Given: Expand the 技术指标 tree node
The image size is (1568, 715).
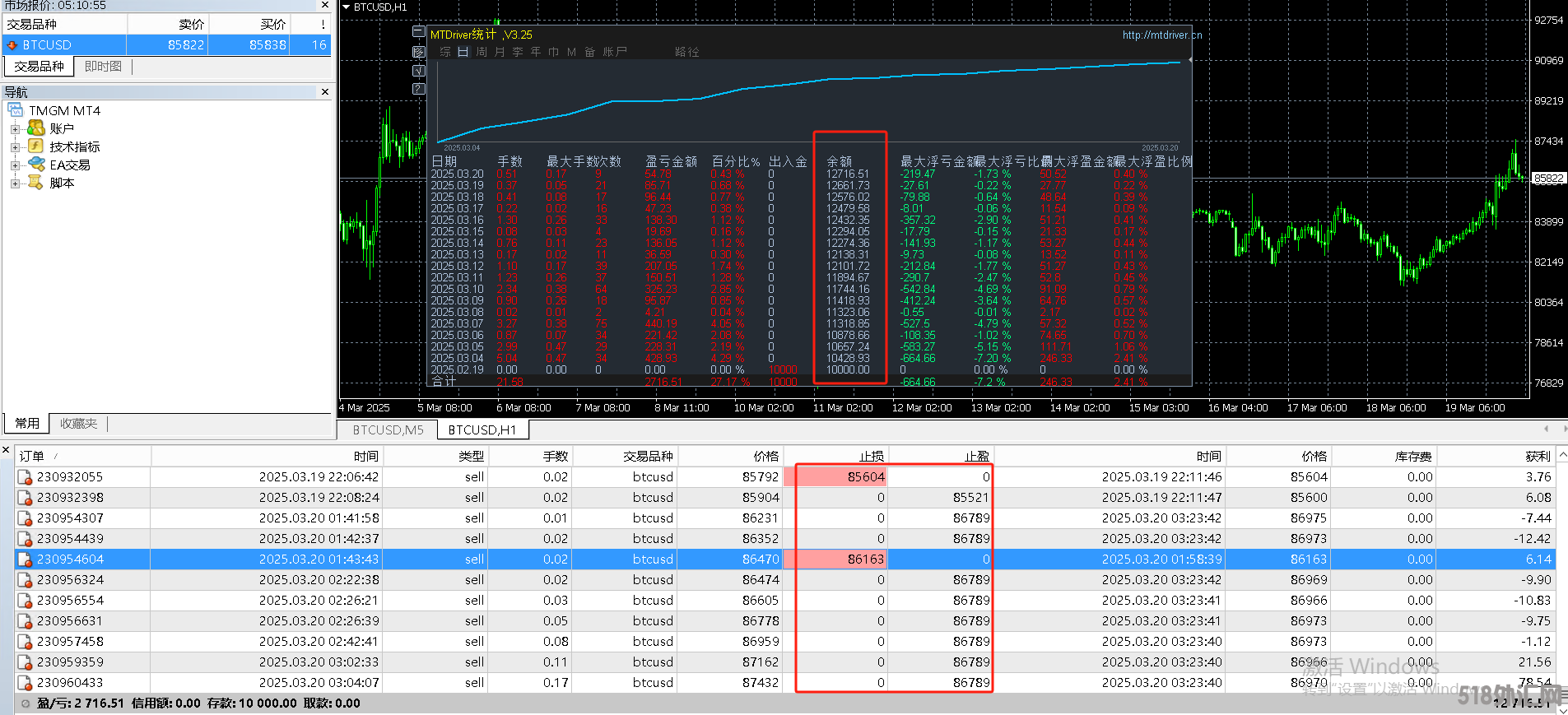Looking at the screenshot, I should point(15,147).
